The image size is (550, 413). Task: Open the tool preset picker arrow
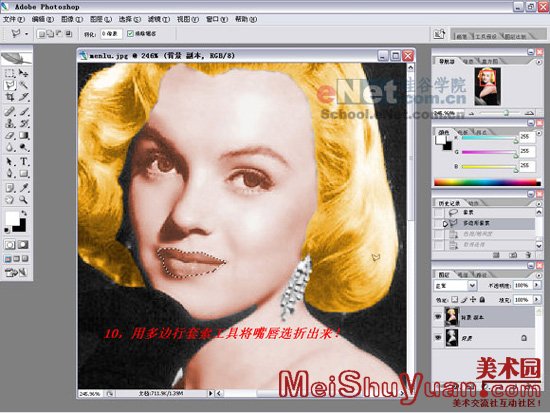pos(26,34)
